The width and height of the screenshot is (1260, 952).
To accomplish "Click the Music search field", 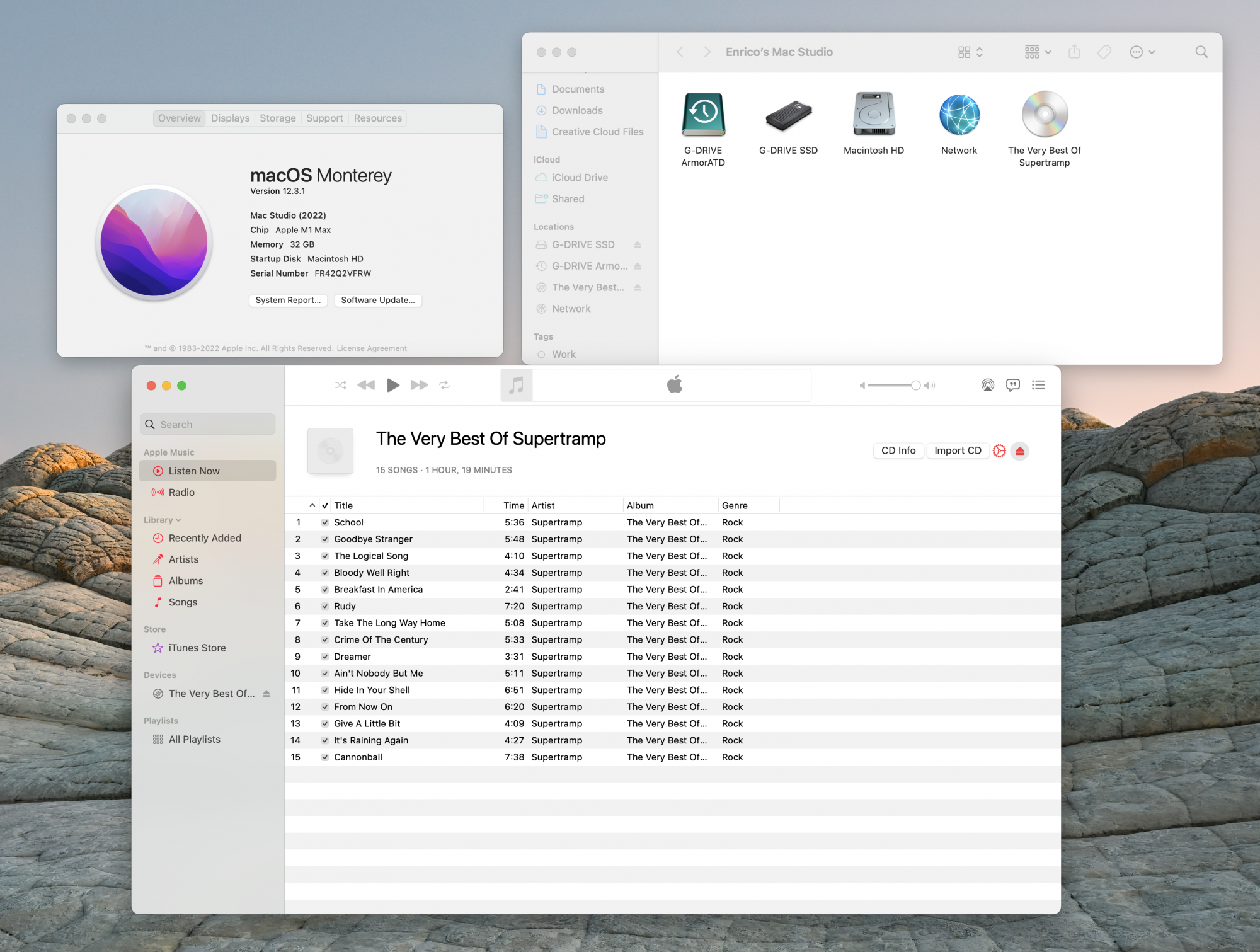I will pyautogui.click(x=207, y=424).
